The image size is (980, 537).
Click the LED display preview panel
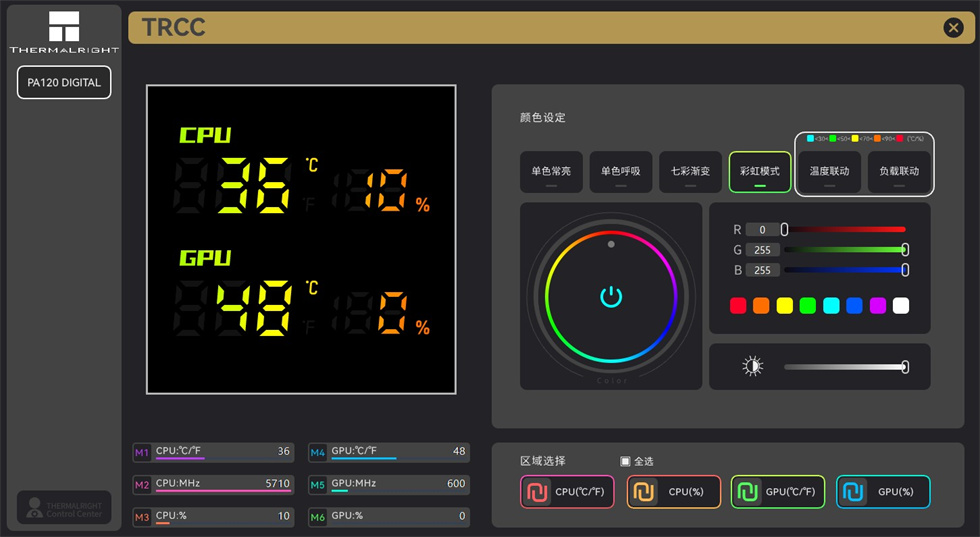[301, 239]
